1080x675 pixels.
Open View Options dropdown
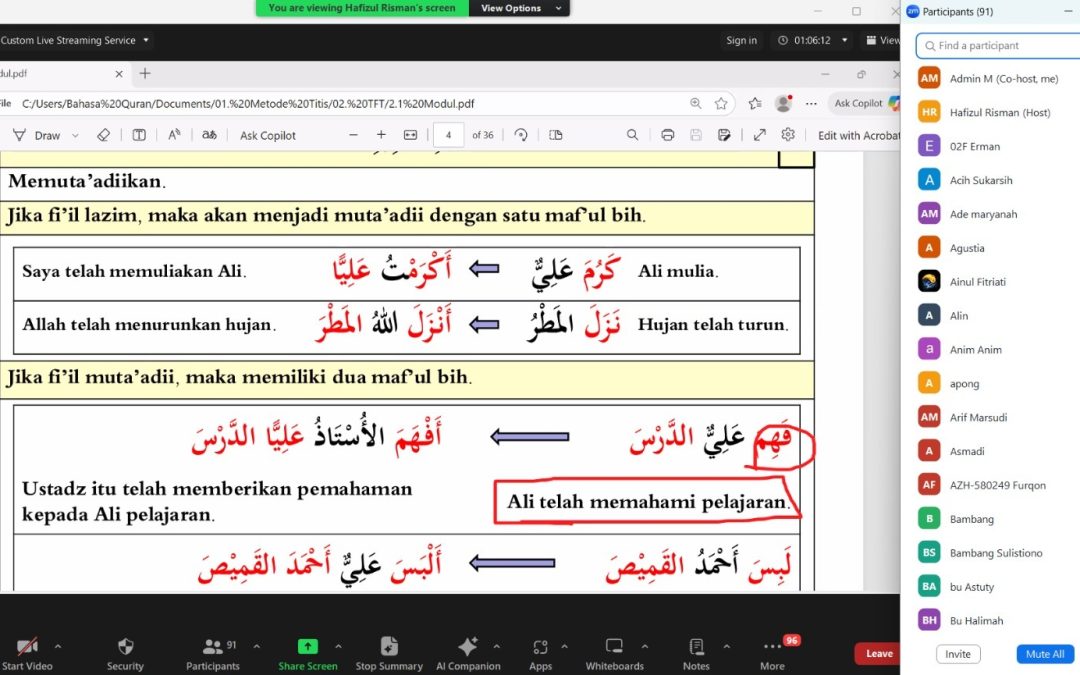pyautogui.click(x=519, y=8)
